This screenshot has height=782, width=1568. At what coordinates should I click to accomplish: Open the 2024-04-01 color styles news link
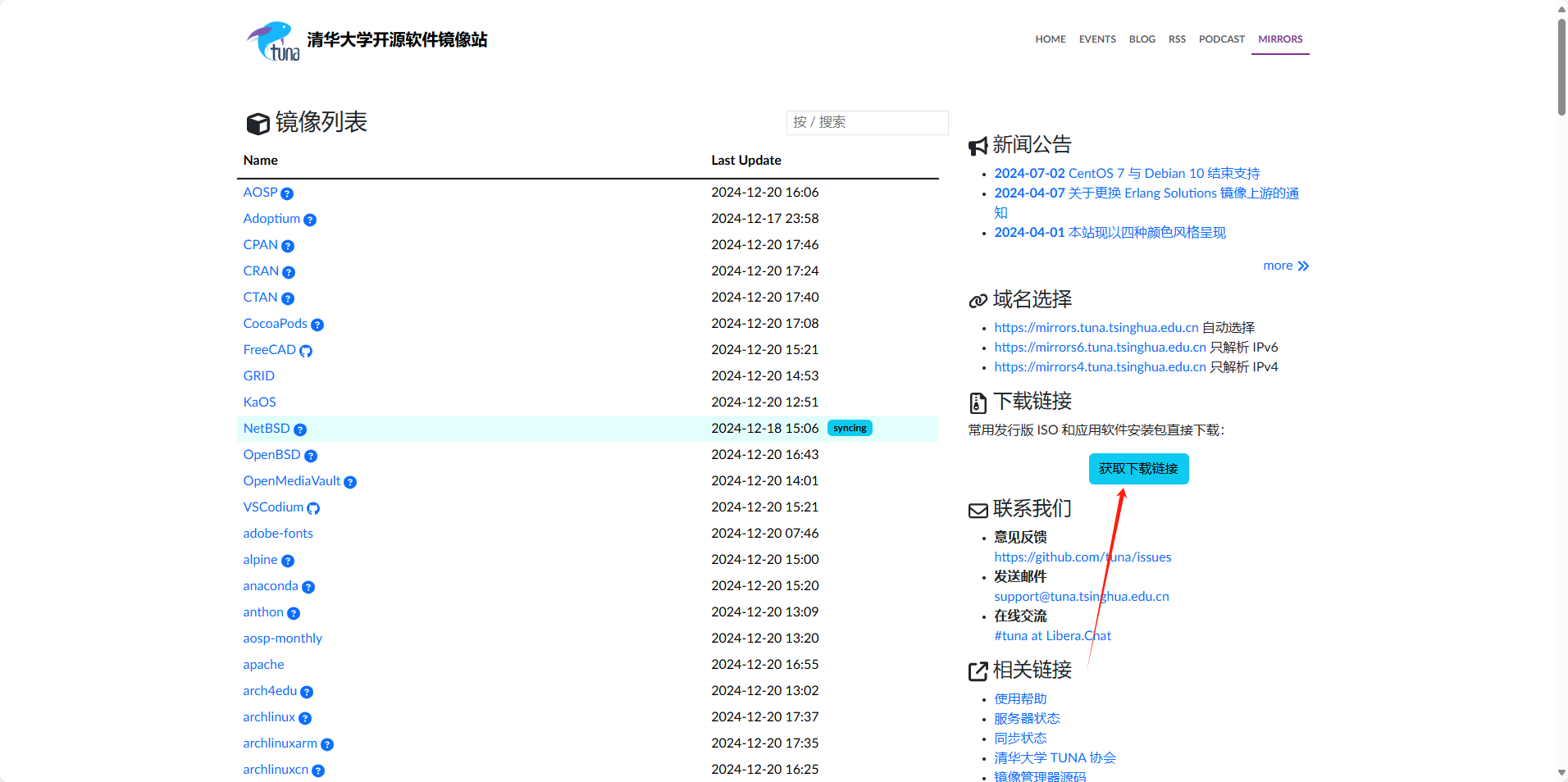(x=1110, y=233)
